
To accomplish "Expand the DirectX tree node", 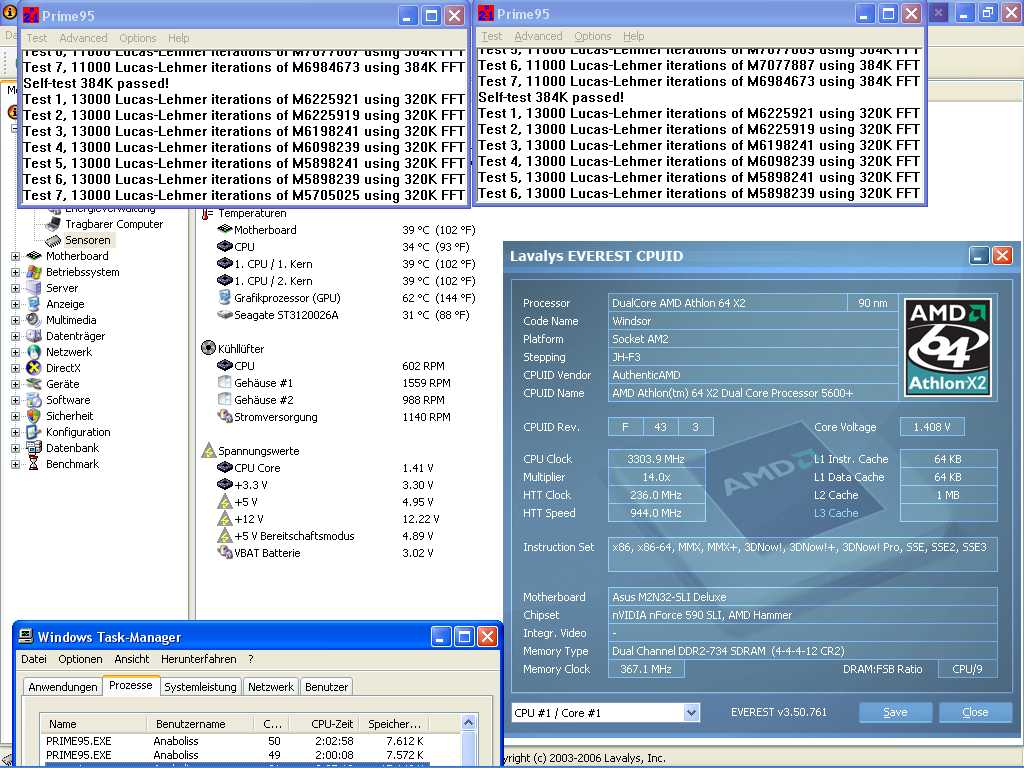I will coord(15,368).
